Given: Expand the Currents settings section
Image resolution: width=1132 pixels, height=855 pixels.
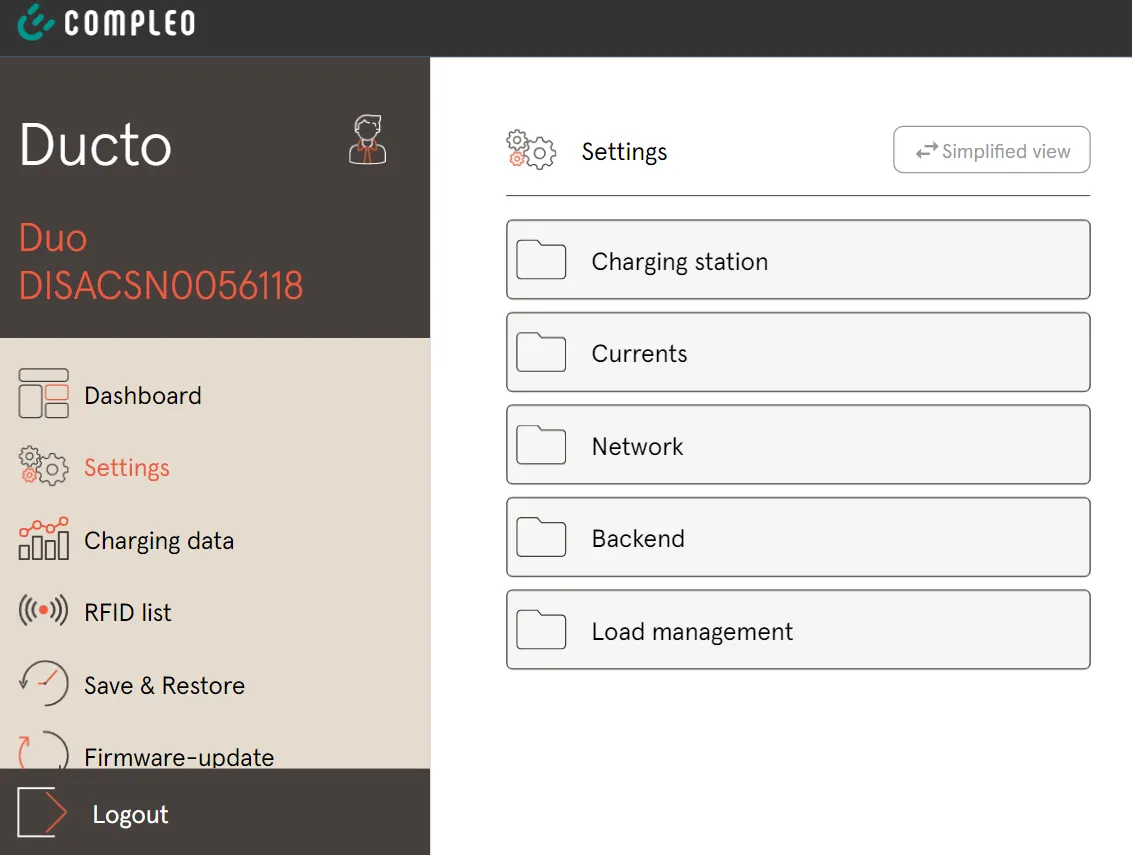Looking at the screenshot, I should (x=798, y=352).
